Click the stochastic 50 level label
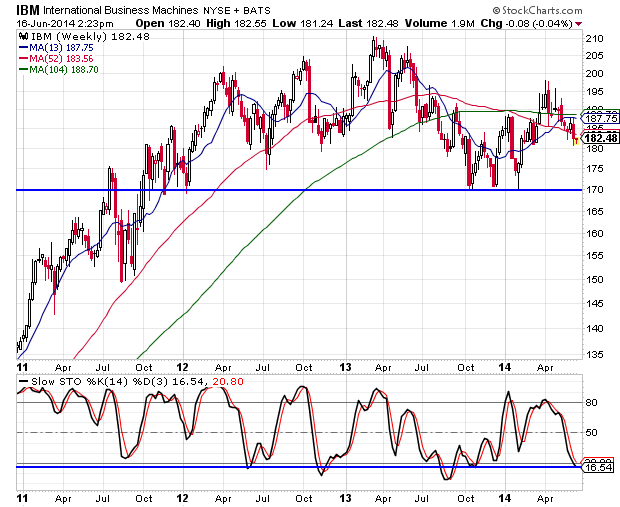620x507 pixels. 591,433
